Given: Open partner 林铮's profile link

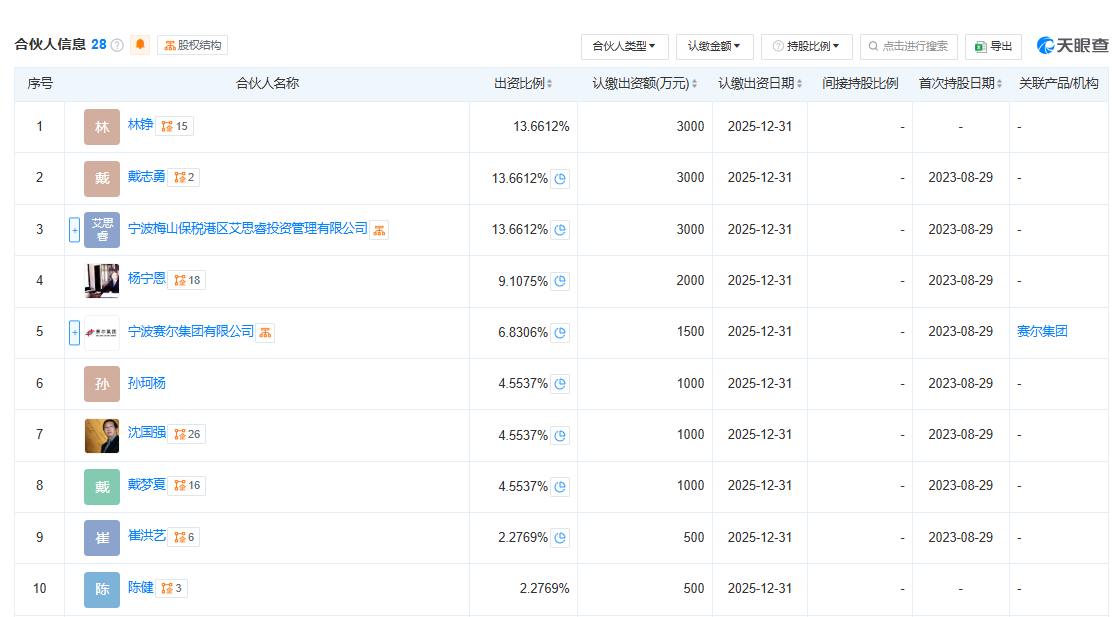Looking at the screenshot, I should pos(141,125).
